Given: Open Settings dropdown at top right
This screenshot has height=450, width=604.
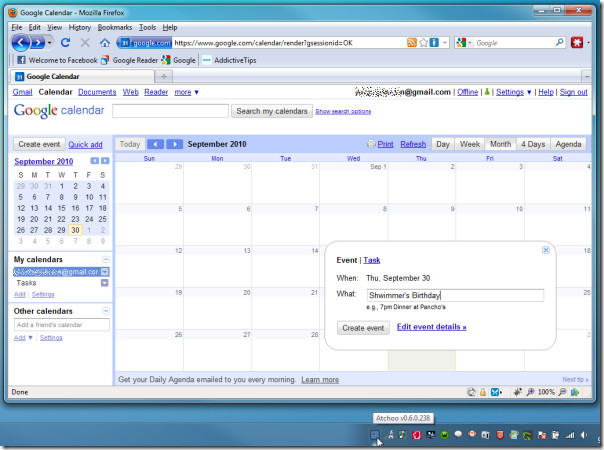Looking at the screenshot, I should pos(514,92).
